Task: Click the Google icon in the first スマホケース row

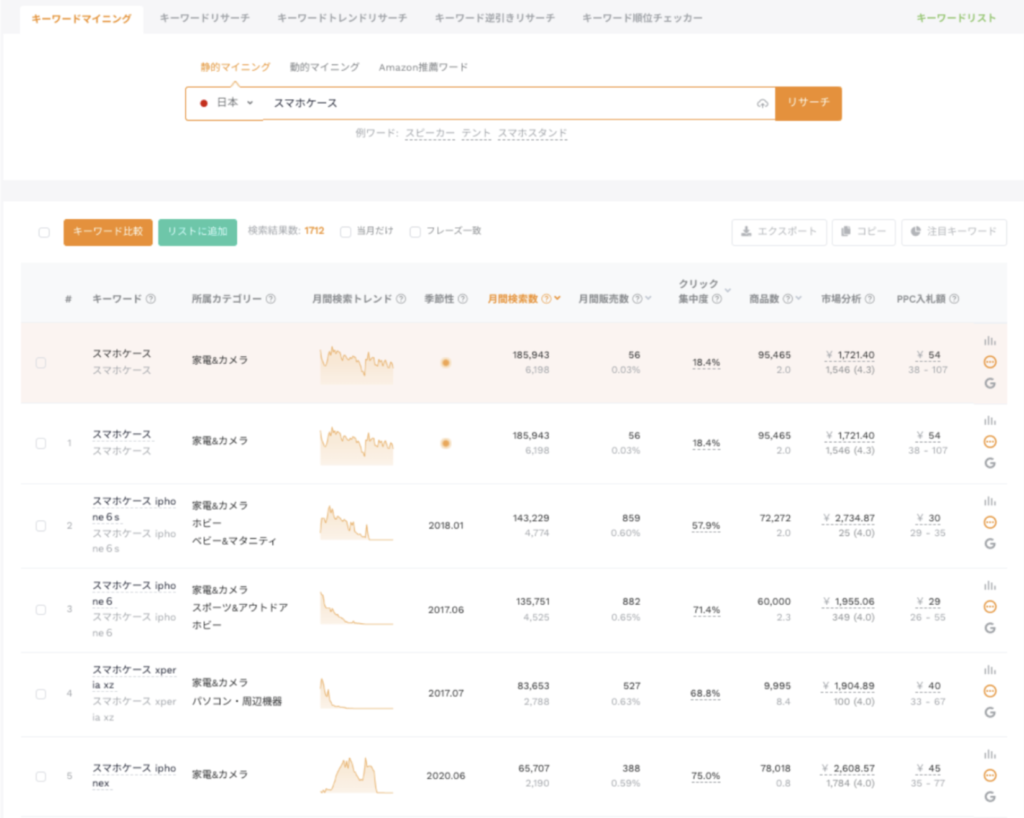Action: click(x=990, y=381)
